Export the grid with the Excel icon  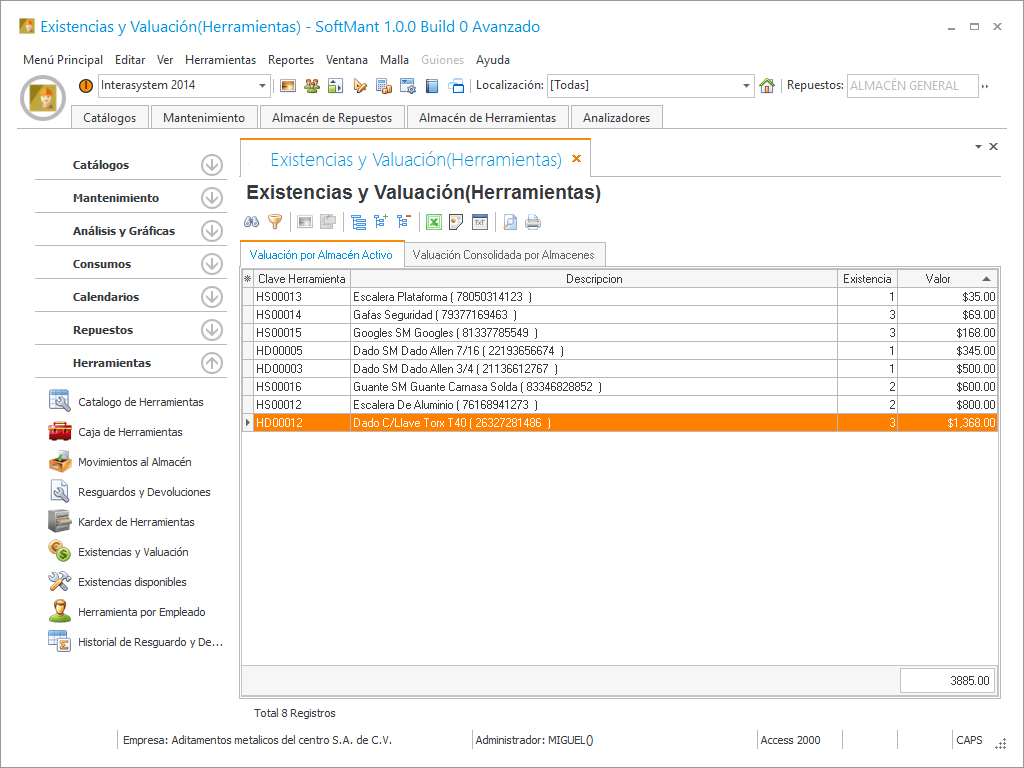tap(434, 222)
